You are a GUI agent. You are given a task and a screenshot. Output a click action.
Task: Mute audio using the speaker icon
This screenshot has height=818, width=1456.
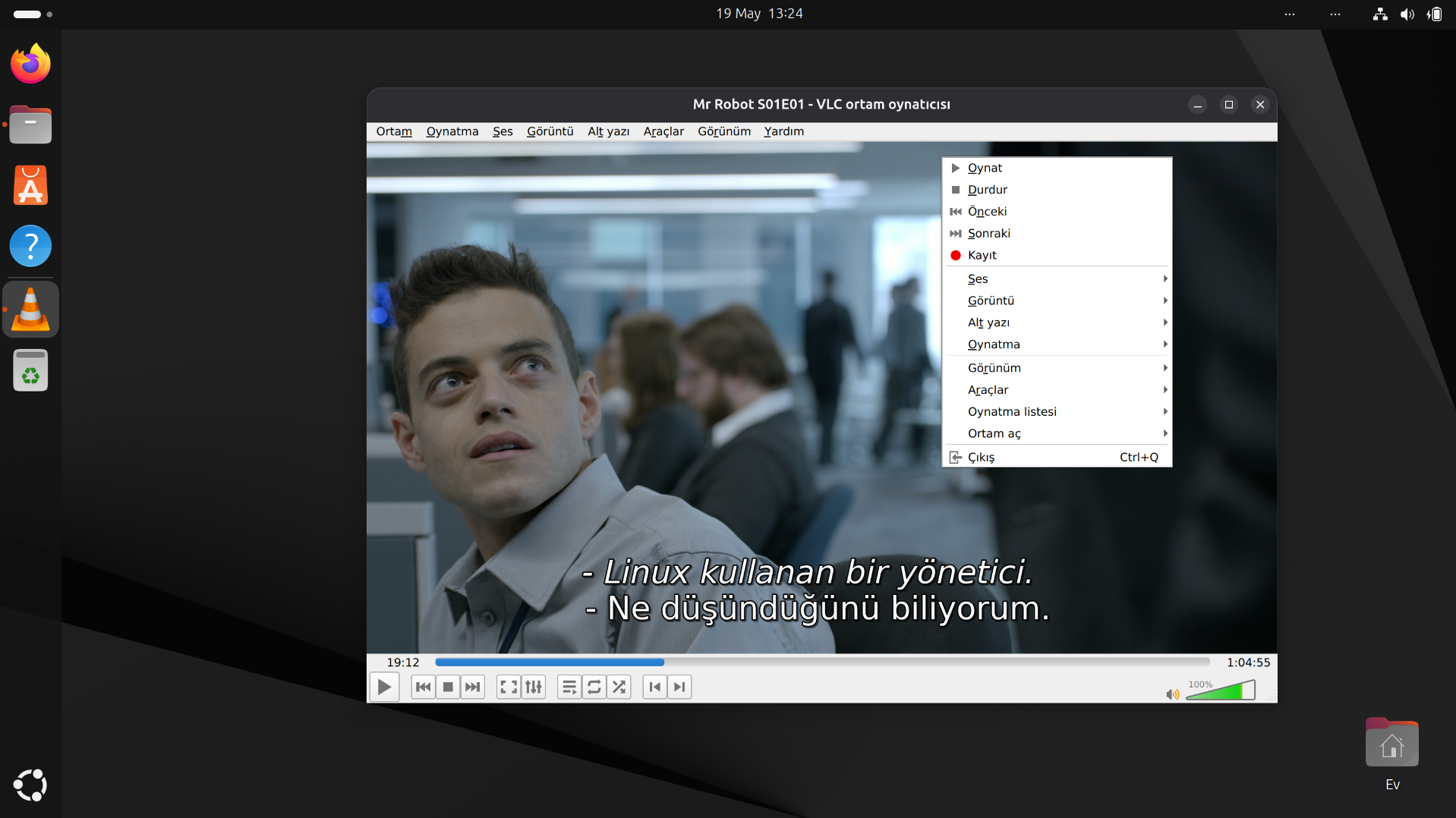[1173, 694]
